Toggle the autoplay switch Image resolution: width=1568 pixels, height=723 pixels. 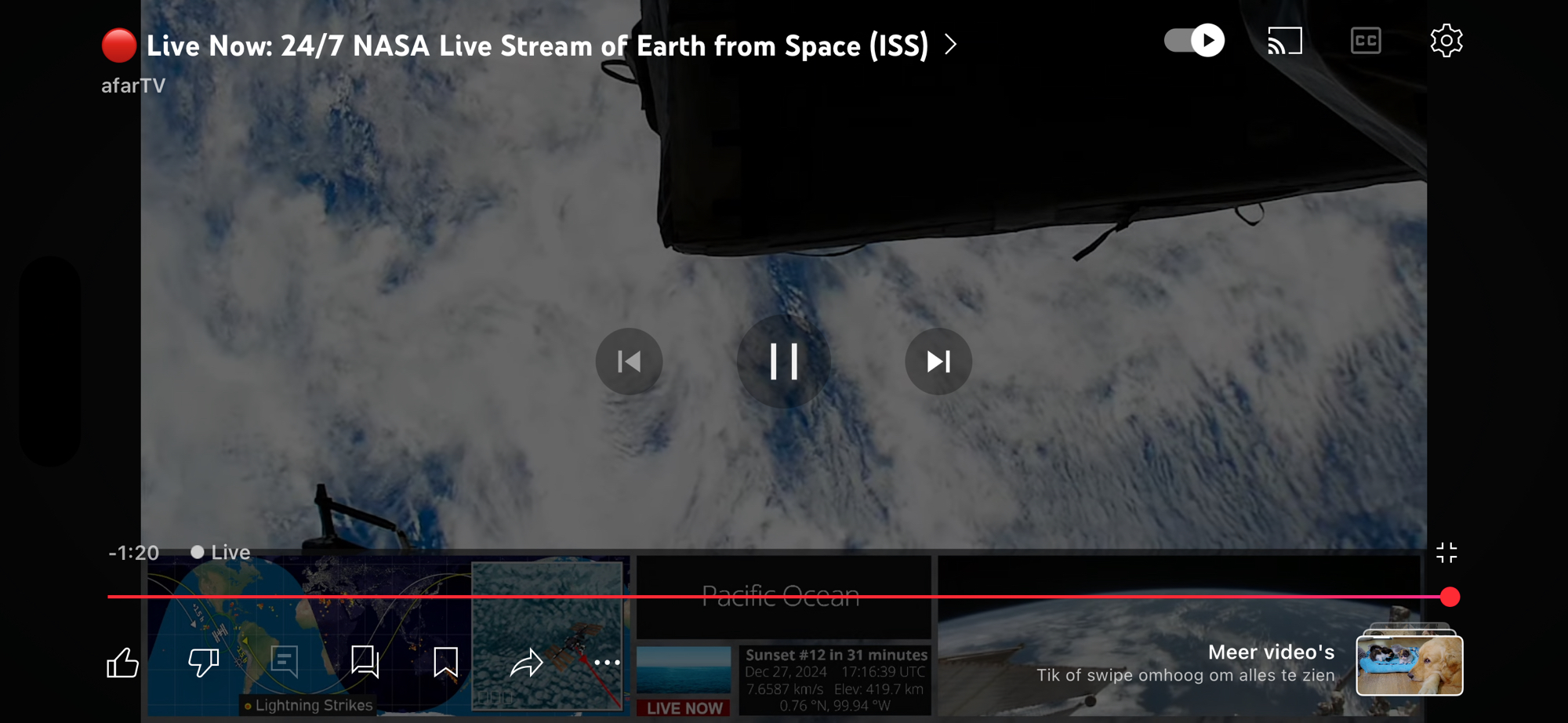[1194, 41]
